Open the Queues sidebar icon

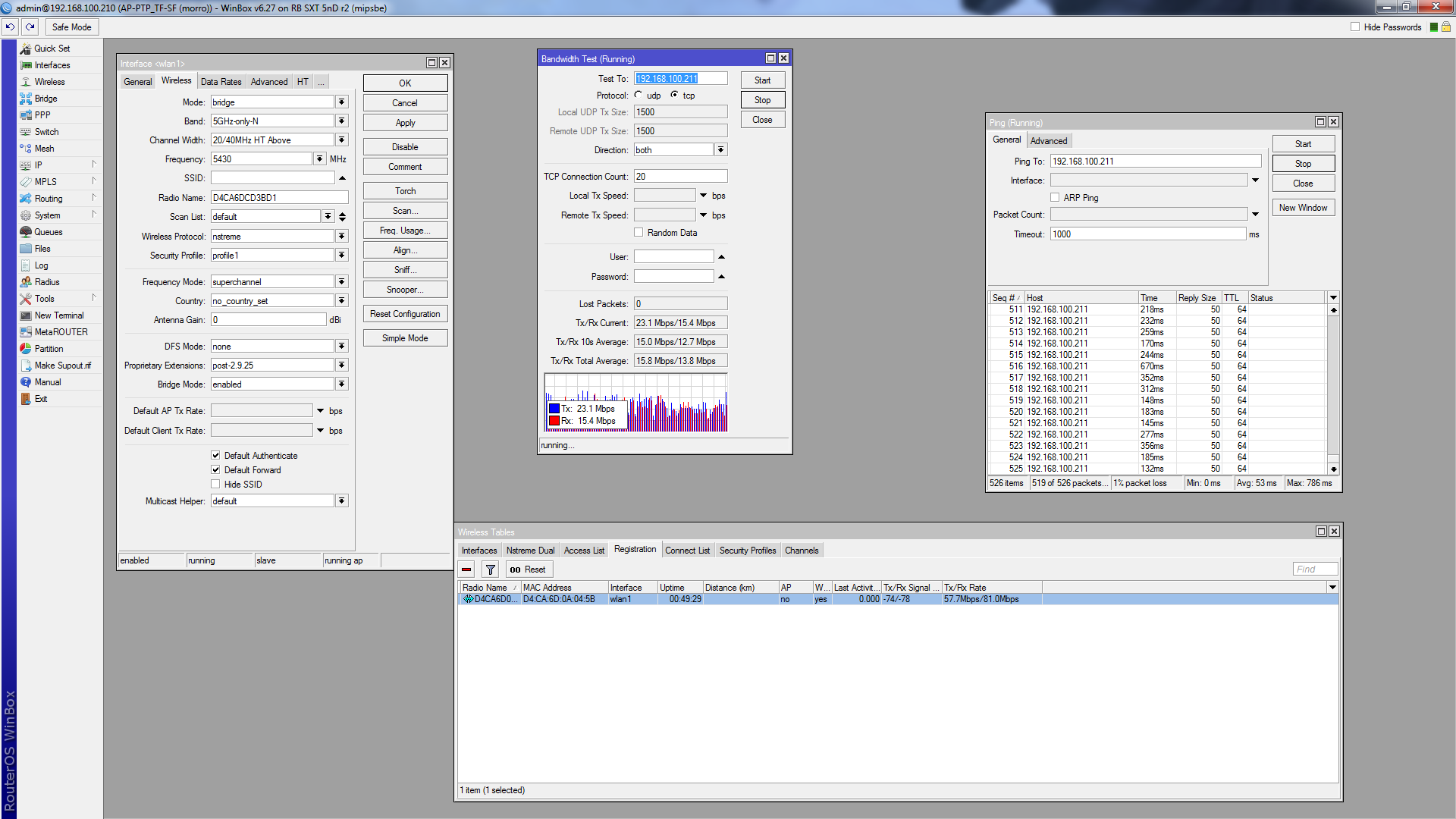pos(26,232)
